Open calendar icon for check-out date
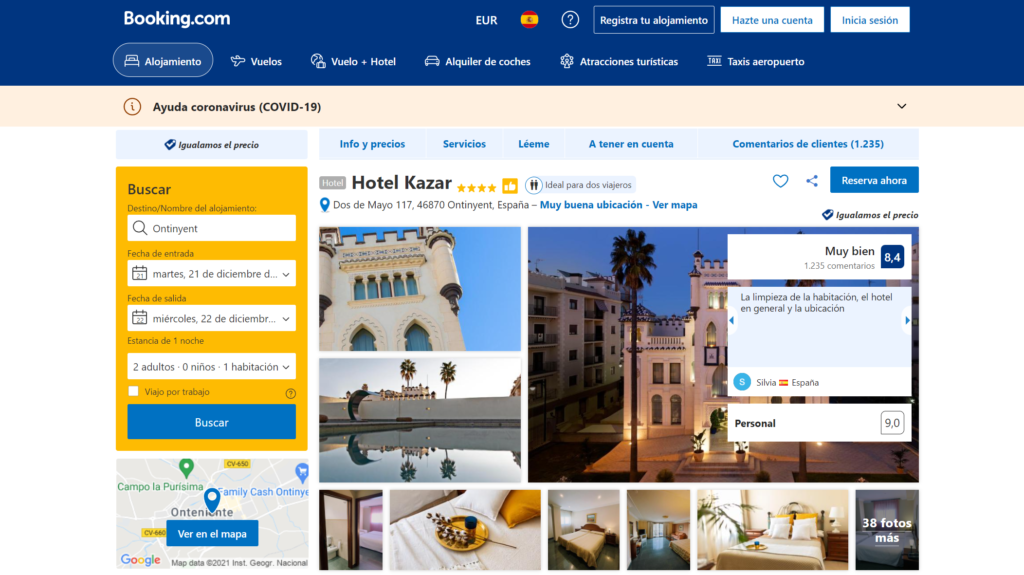This screenshot has width=1024, height=575. pos(139,318)
